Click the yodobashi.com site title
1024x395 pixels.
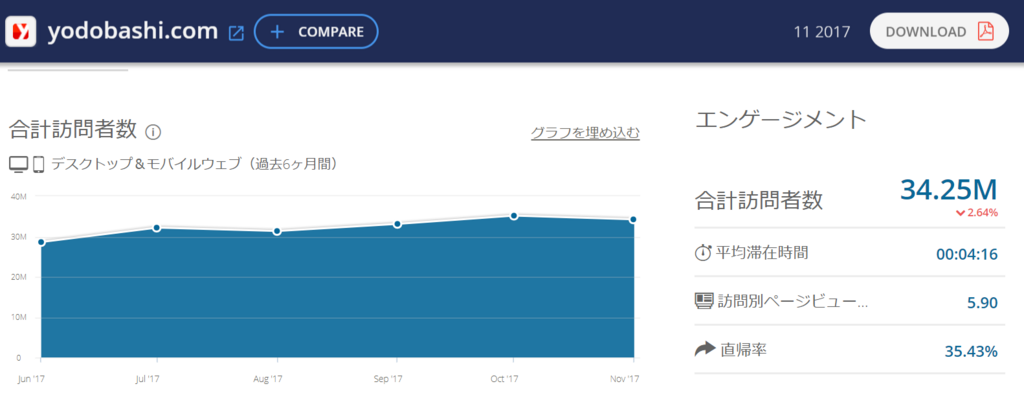click(133, 31)
